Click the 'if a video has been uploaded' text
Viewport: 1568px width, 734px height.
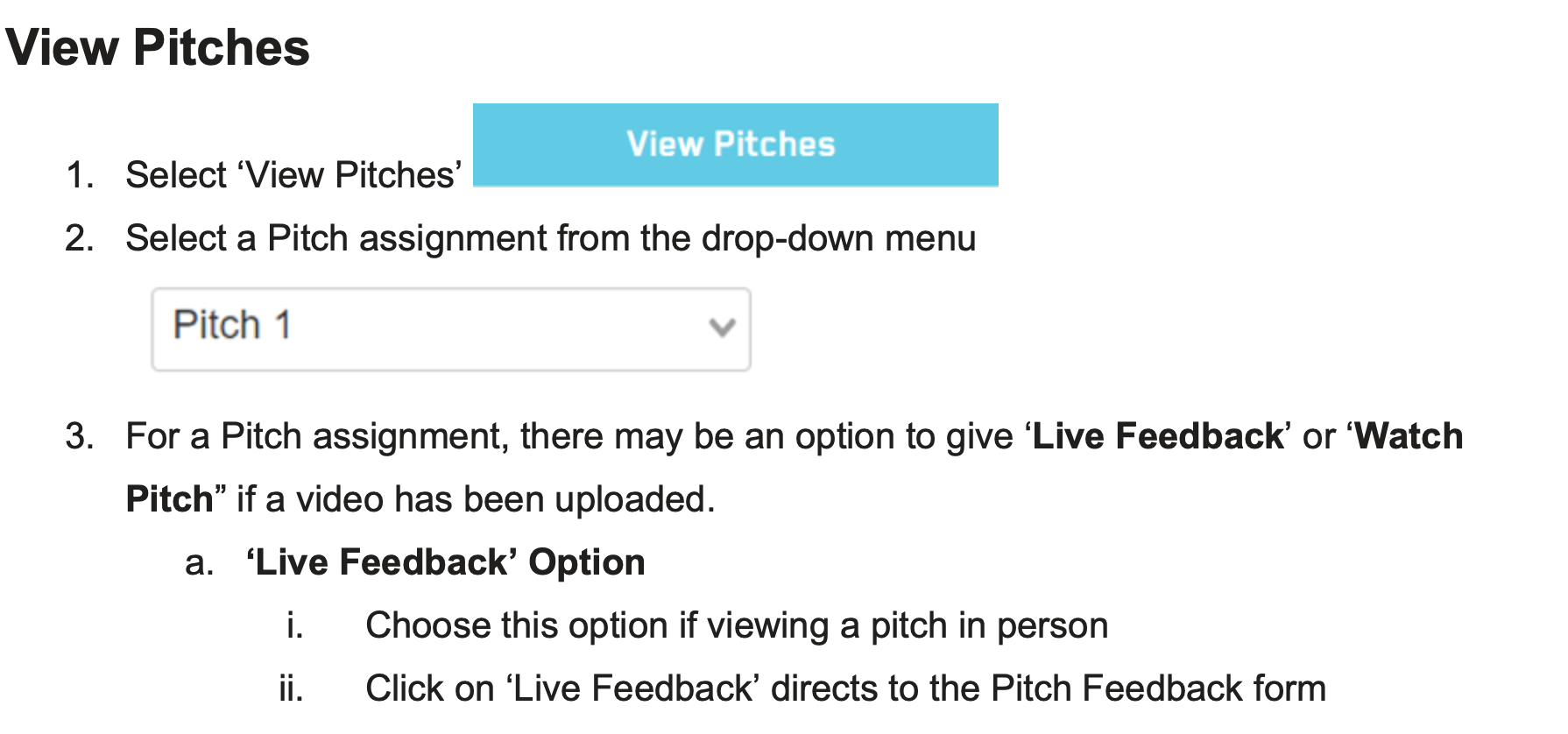tap(476, 499)
